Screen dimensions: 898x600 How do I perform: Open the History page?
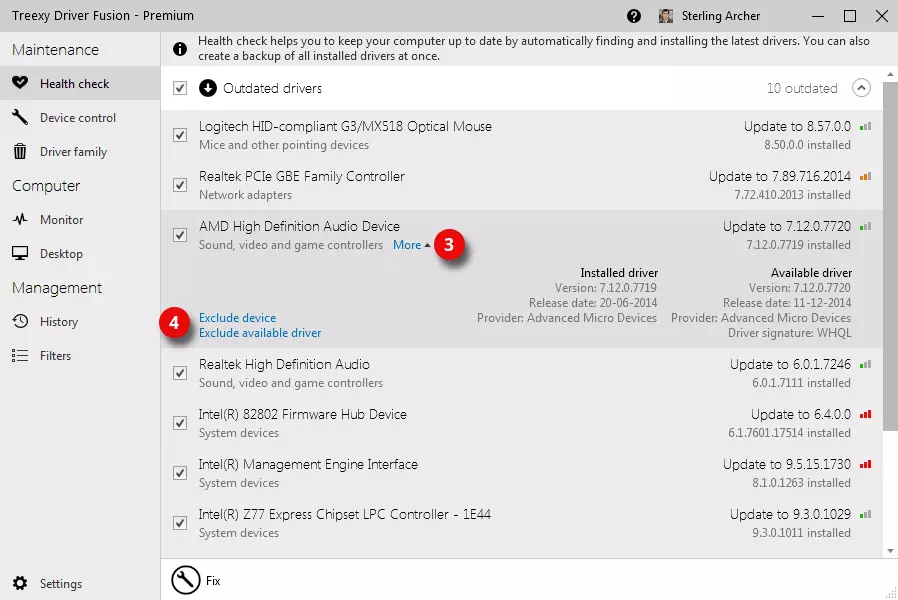pos(80,322)
